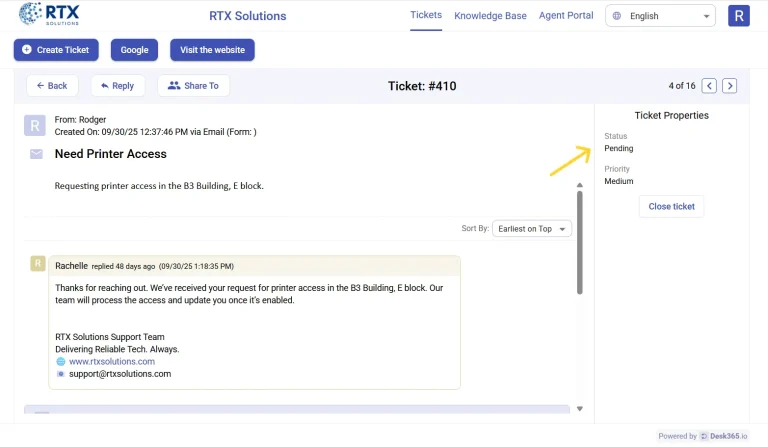Open the www.rtxsolutions.com link
Screen dimensions: 768x447
[x=112, y=361]
